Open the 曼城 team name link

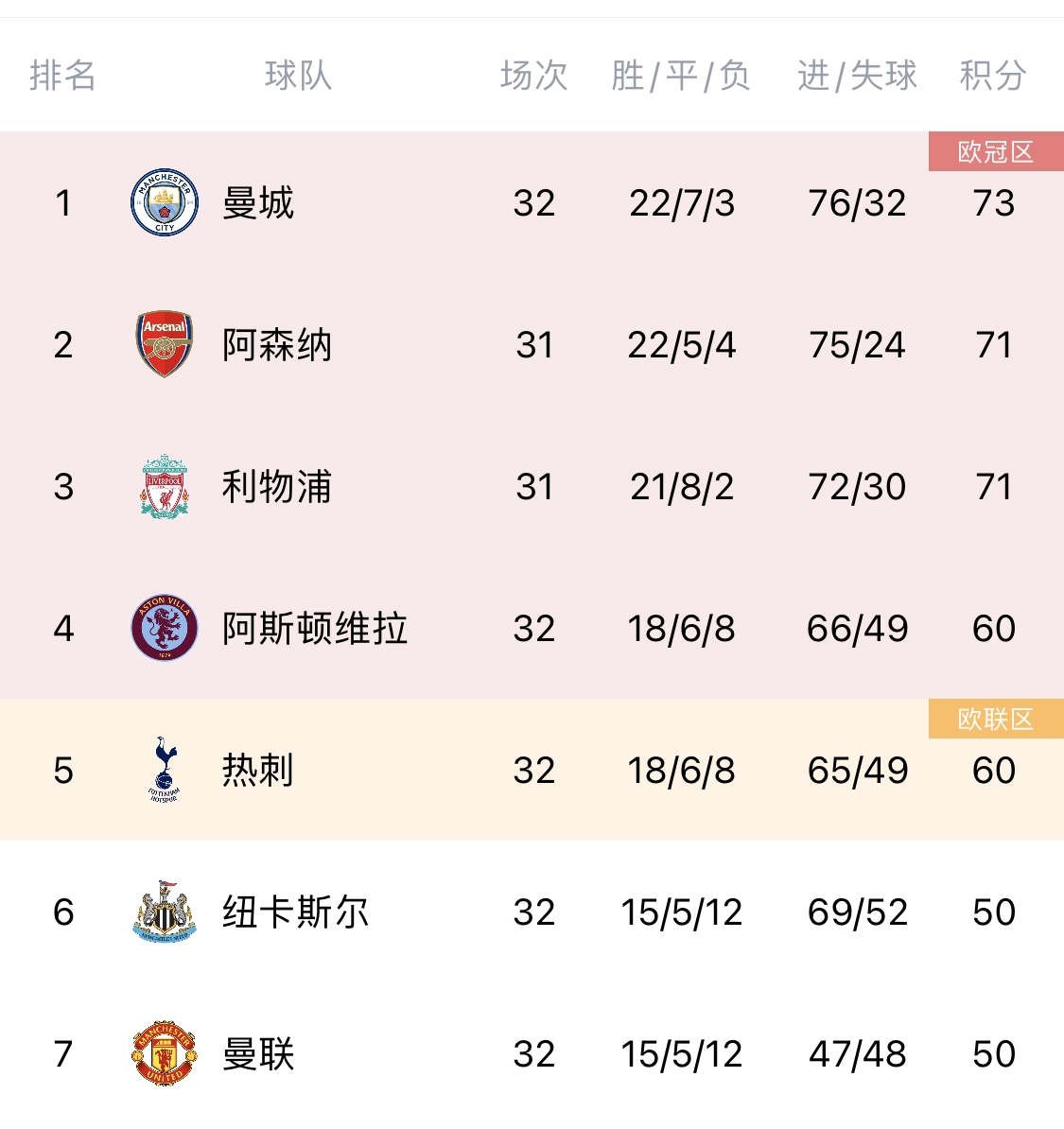point(258,203)
